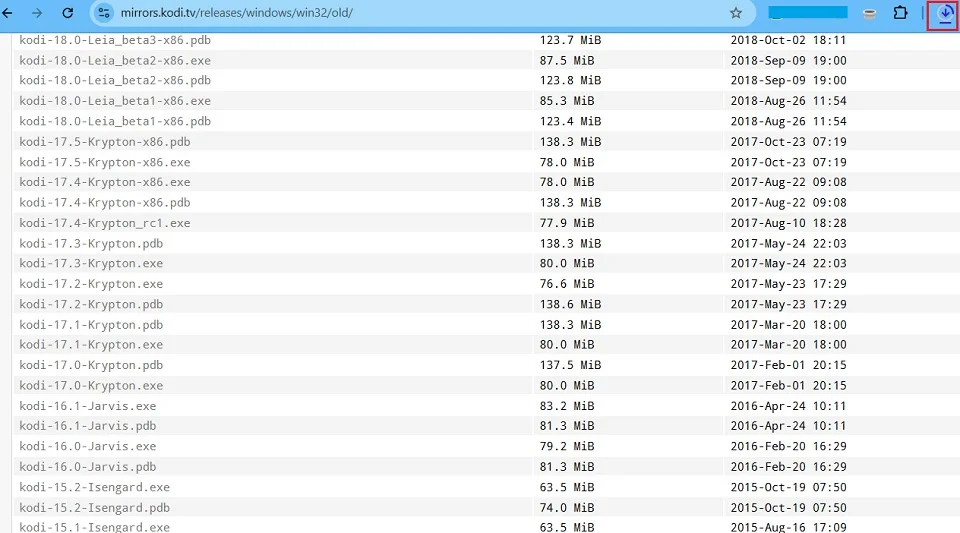Download kodi-17.5-Krypton-x86.exe
Image resolution: width=960 pixels, height=533 pixels.
click(105, 162)
